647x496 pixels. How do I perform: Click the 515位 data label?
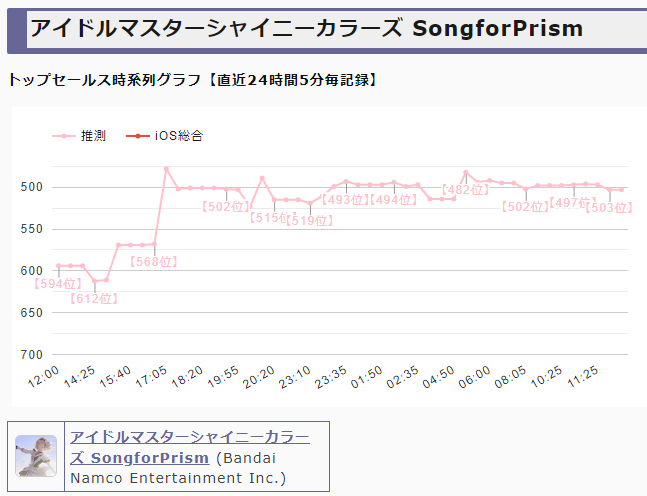(x=273, y=218)
